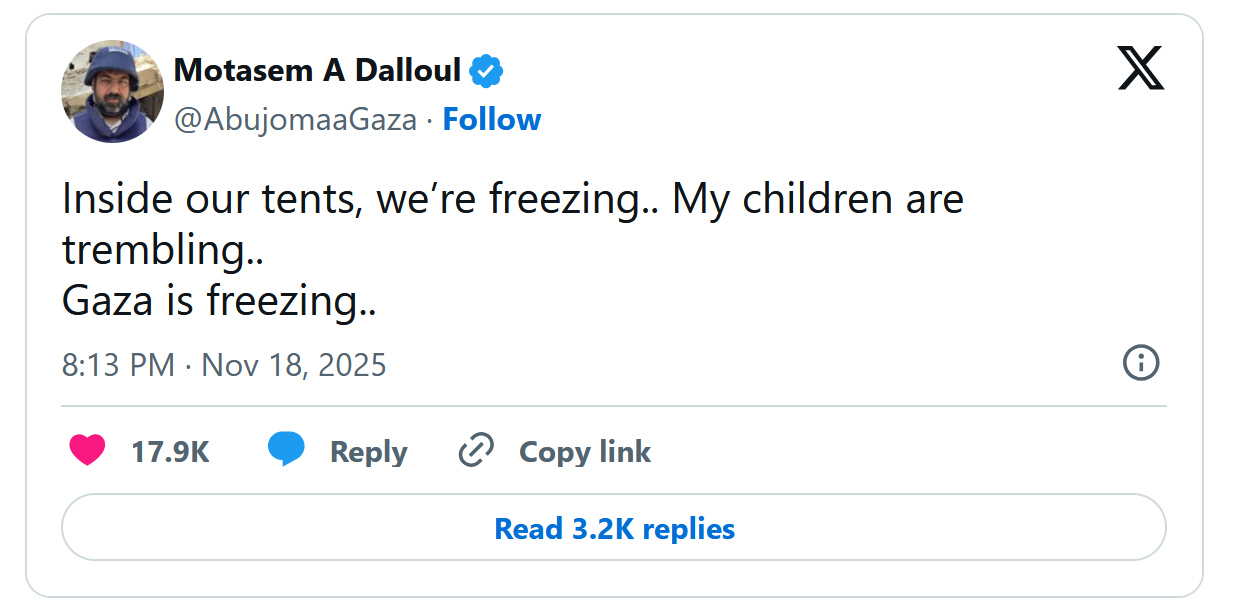Click the X logo in the tweet corner
Viewport: 1233px width, 614px height.
pyautogui.click(x=1140, y=69)
